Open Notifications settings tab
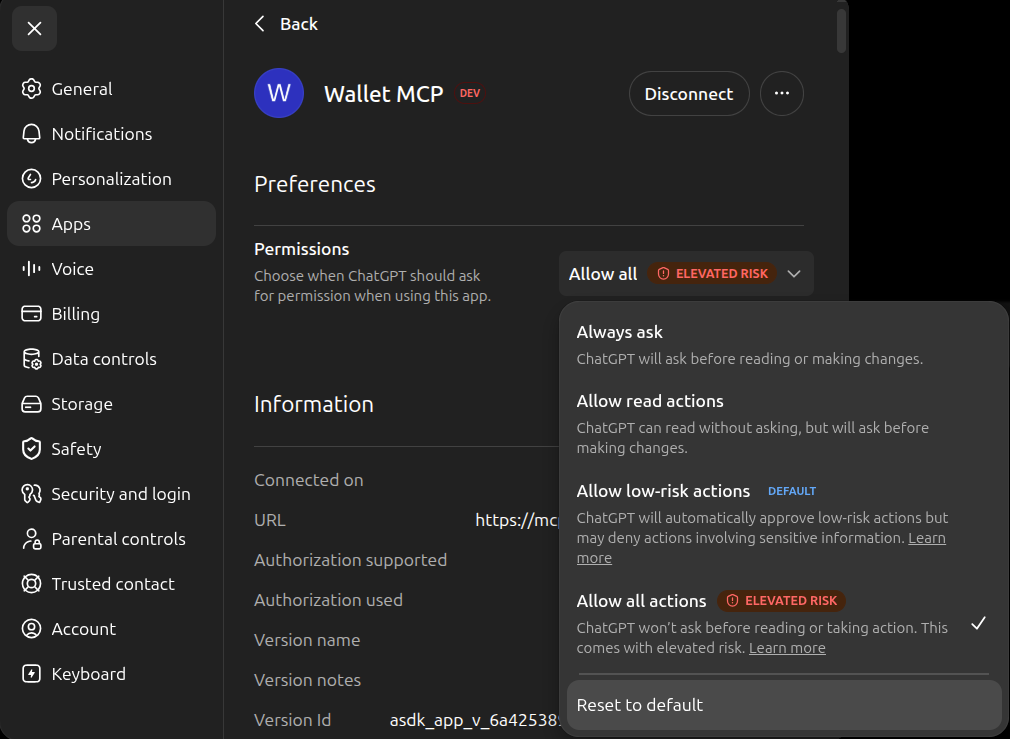 coord(111,134)
